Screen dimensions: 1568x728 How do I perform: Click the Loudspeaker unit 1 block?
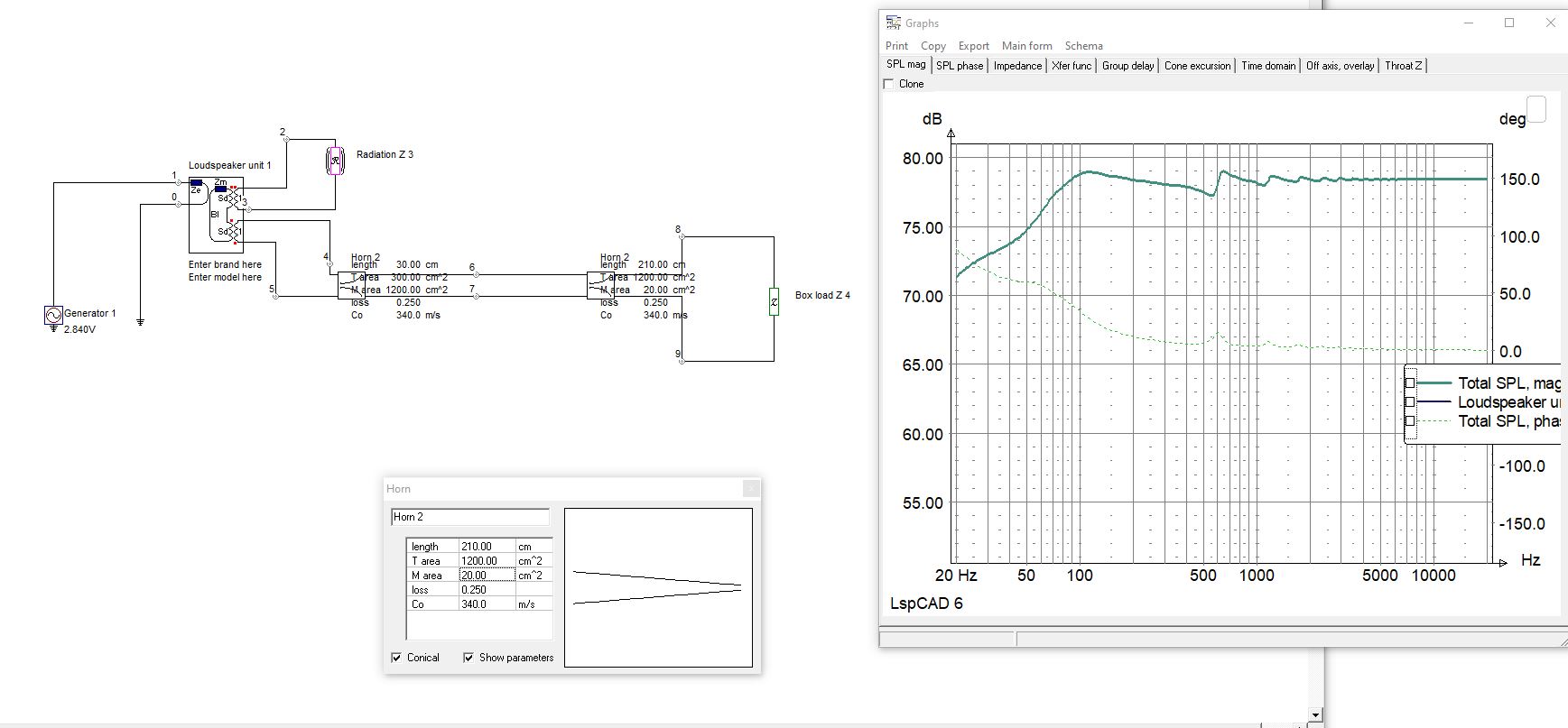[217, 216]
